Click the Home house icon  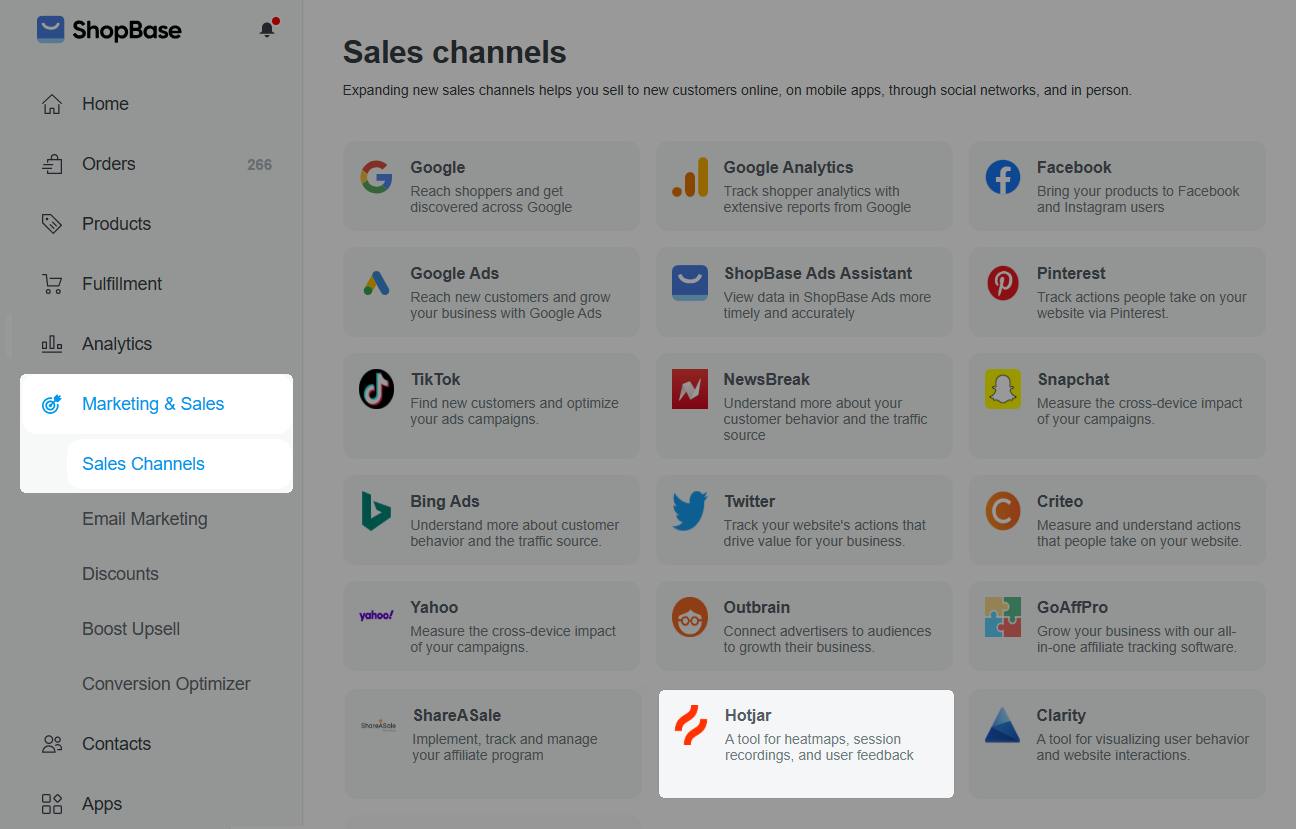[52, 104]
